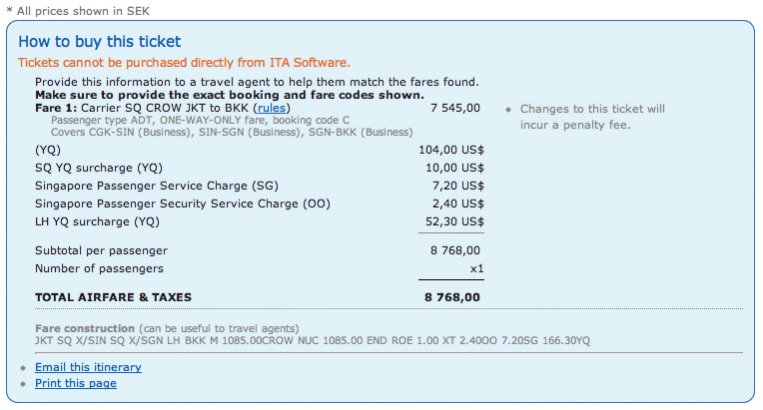Screen dimensions: 763x410
Task: Click the TOTAL AIRFARE & TAXES label
Action: point(113,297)
